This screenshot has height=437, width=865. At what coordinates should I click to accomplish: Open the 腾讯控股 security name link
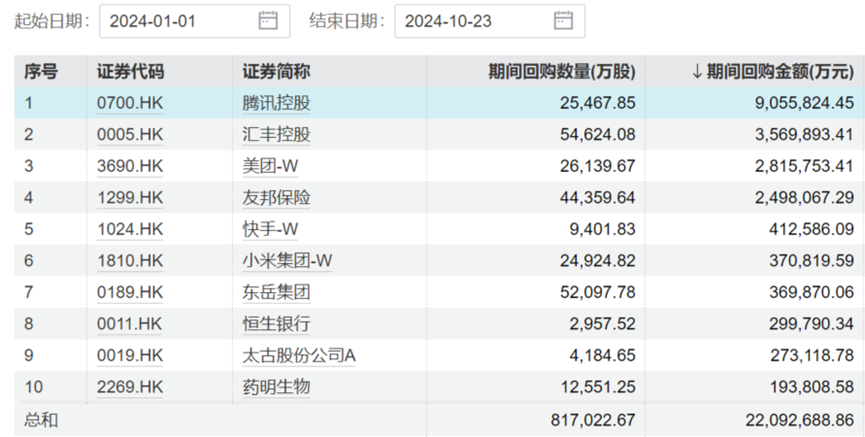[276, 103]
